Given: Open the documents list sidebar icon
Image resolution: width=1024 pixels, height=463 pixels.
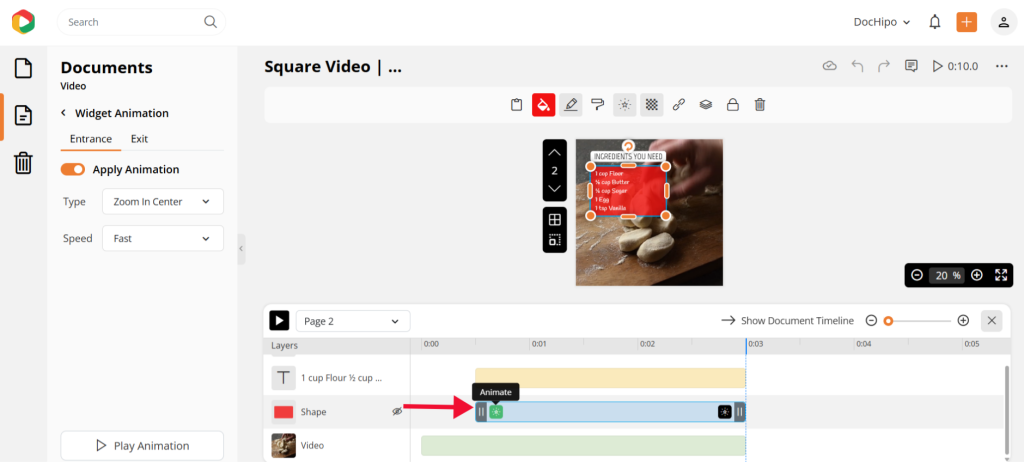Looking at the screenshot, I should [24, 116].
